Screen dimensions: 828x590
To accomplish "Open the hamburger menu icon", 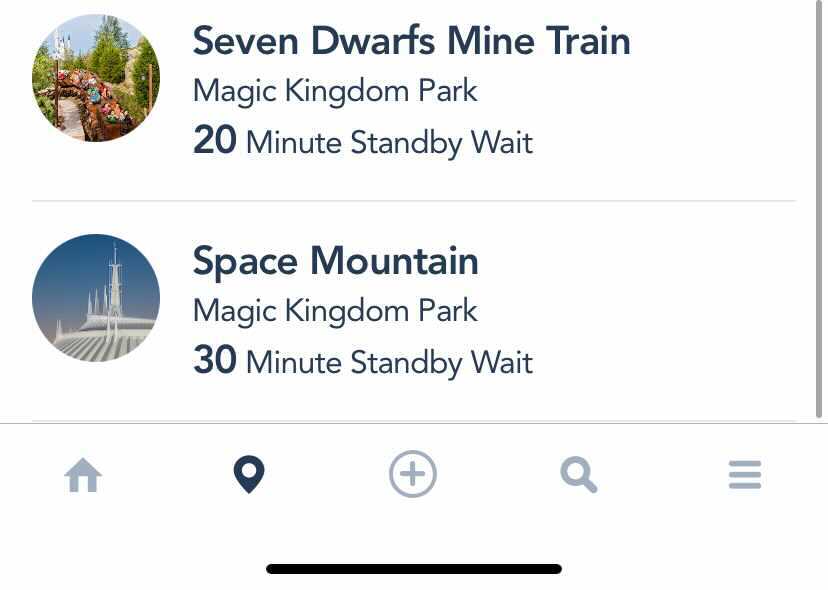I will 745,474.
